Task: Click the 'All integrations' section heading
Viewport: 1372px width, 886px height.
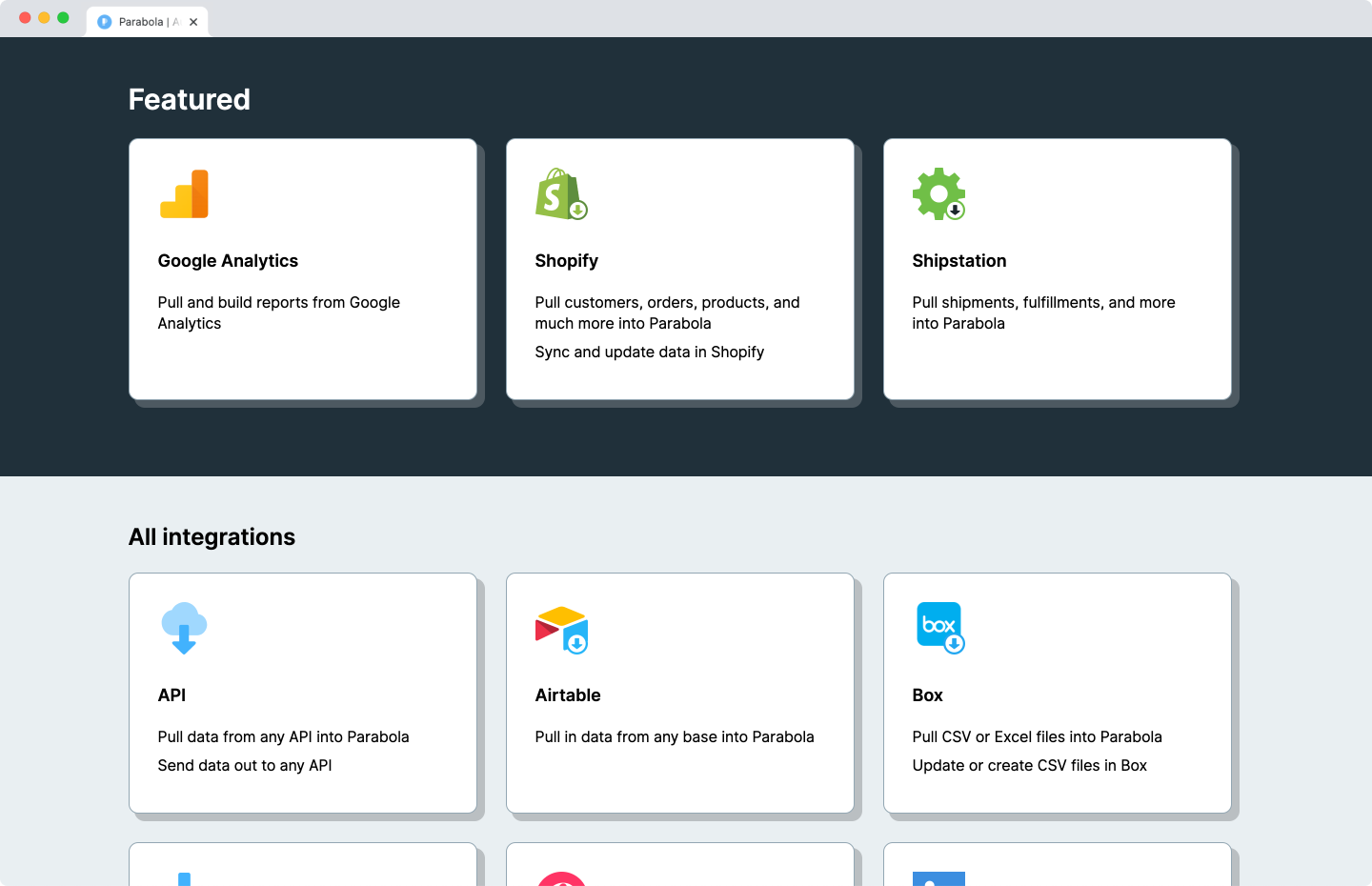Action: 212,537
